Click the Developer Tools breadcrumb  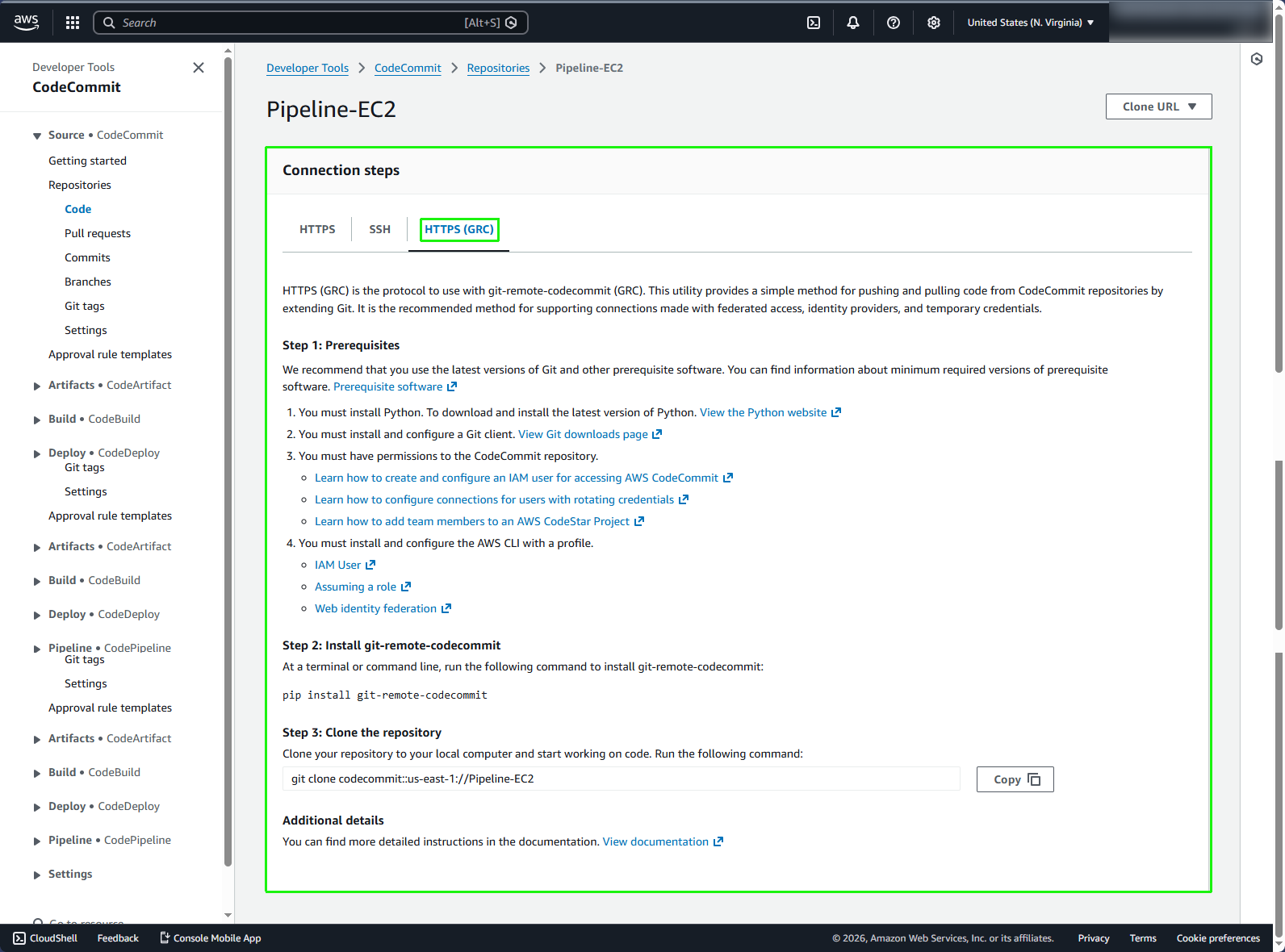coord(308,68)
